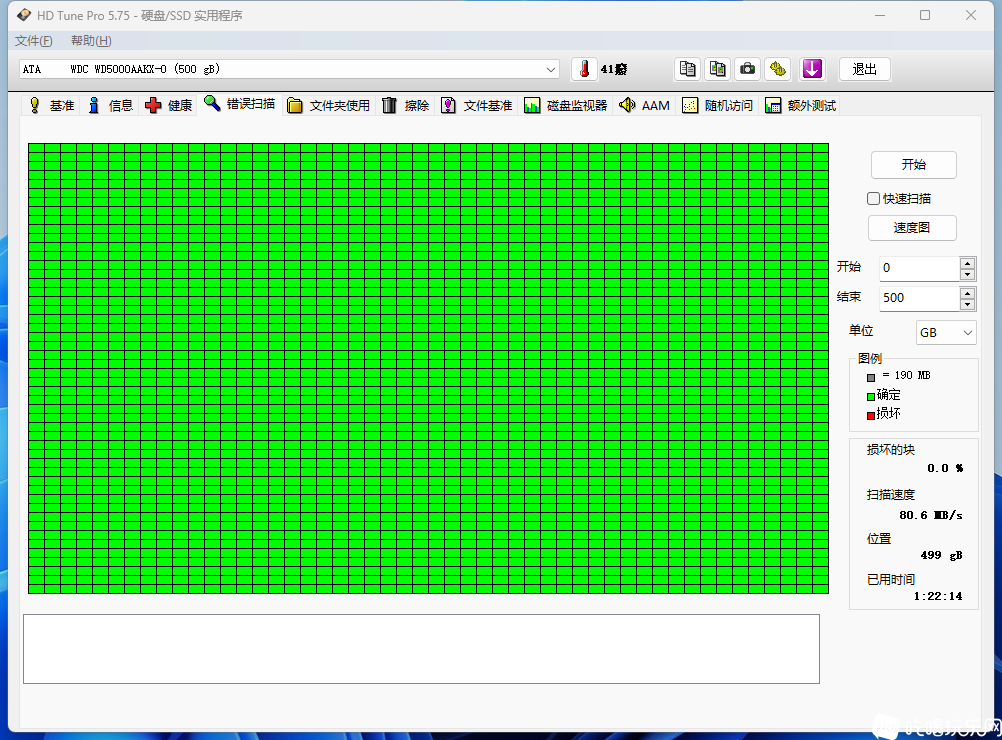Viewport: 1002px width, 740px height.
Task: Click the gray 190 MB legend swatch
Action: pos(870,378)
